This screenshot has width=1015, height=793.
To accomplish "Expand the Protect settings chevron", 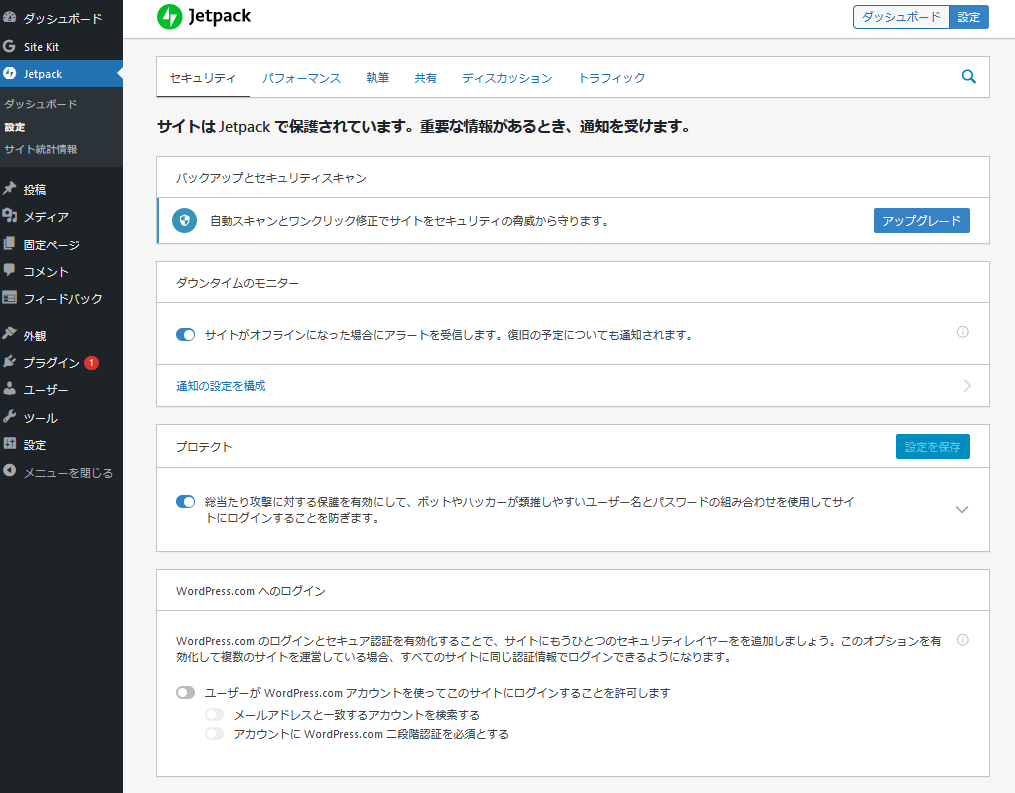I will click(x=962, y=509).
